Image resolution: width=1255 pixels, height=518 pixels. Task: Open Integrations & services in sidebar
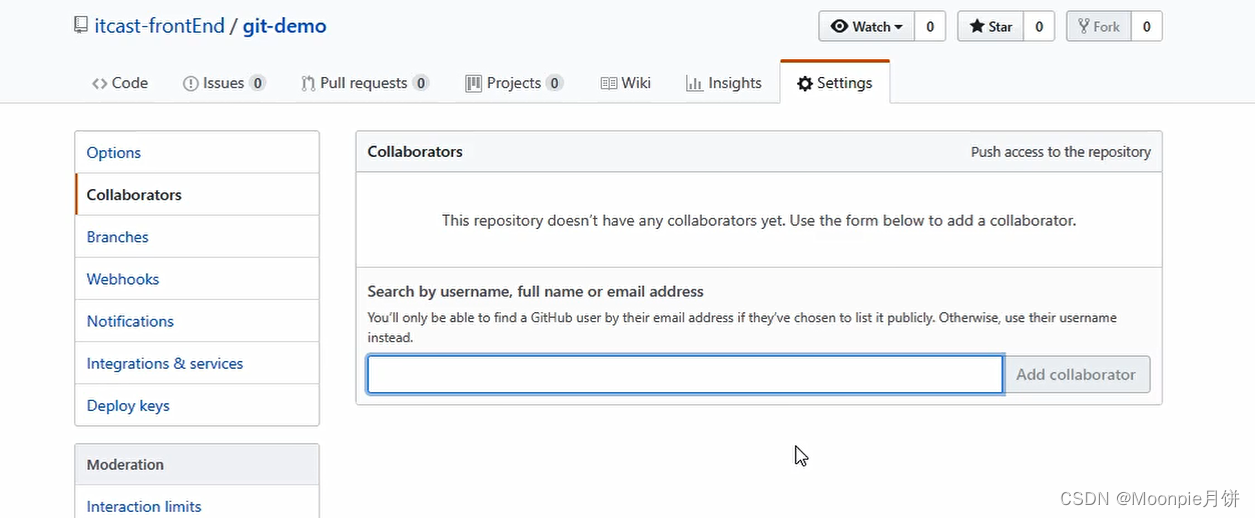click(197, 362)
